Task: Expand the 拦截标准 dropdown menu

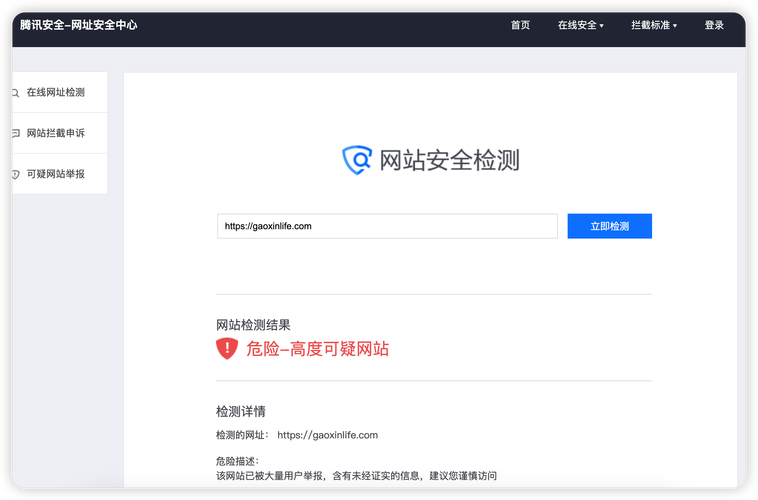Action: [654, 25]
